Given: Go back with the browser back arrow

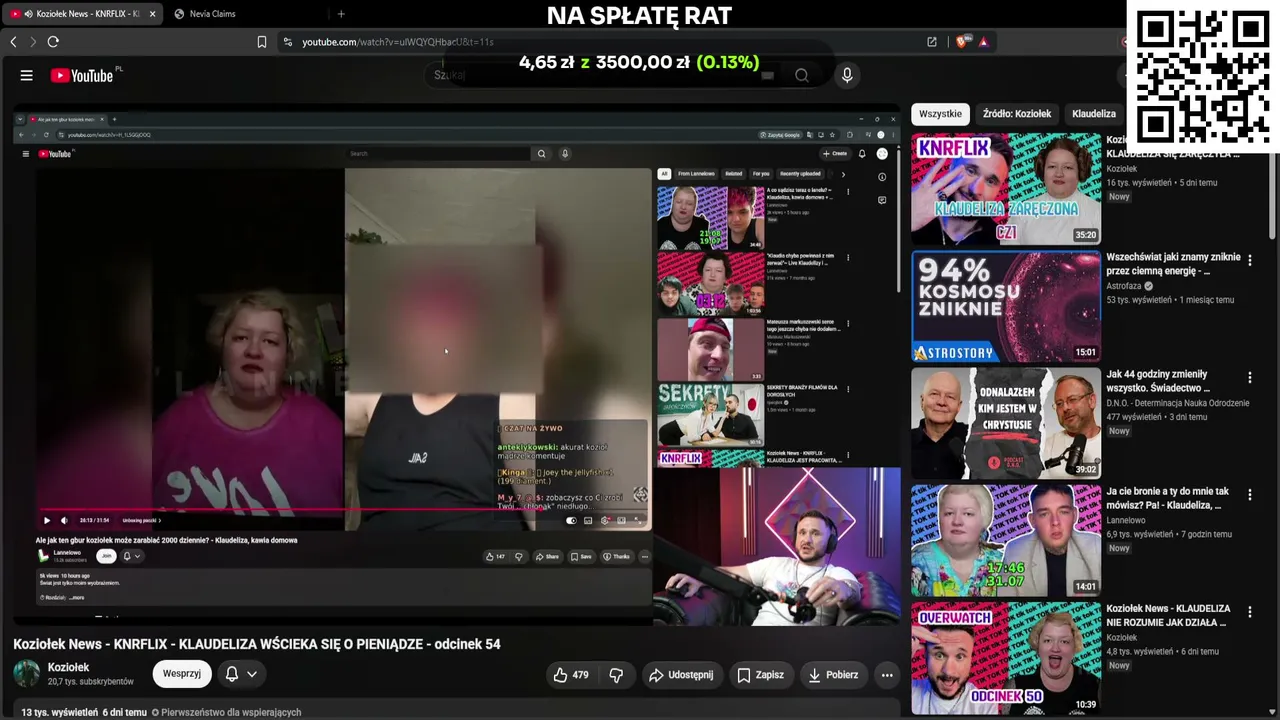Looking at the screenshot, I should (x=13, y=42).
